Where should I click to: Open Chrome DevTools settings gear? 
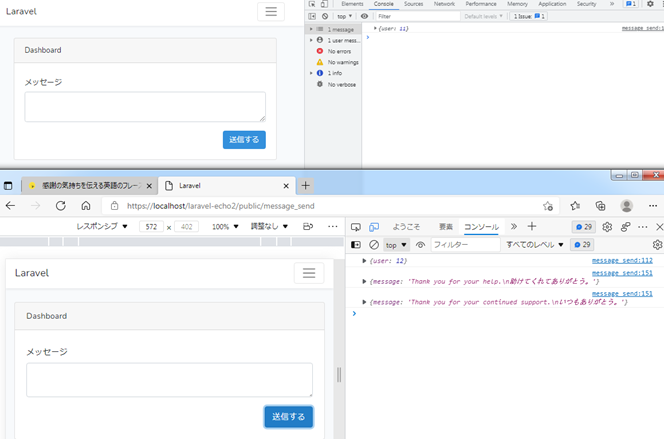coord(650,4)
